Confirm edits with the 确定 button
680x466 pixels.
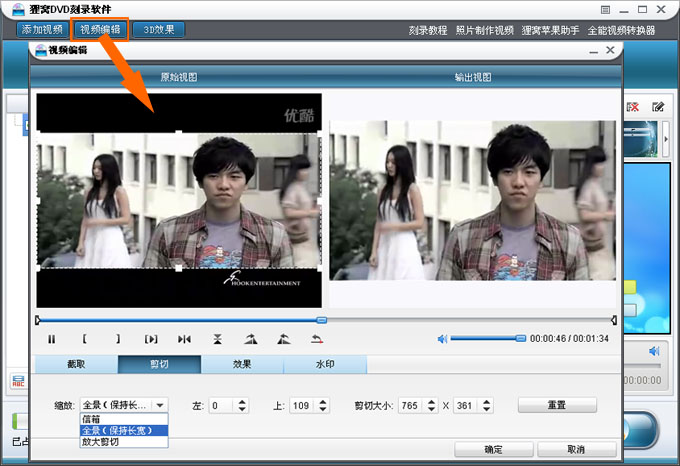click(494, 450)
